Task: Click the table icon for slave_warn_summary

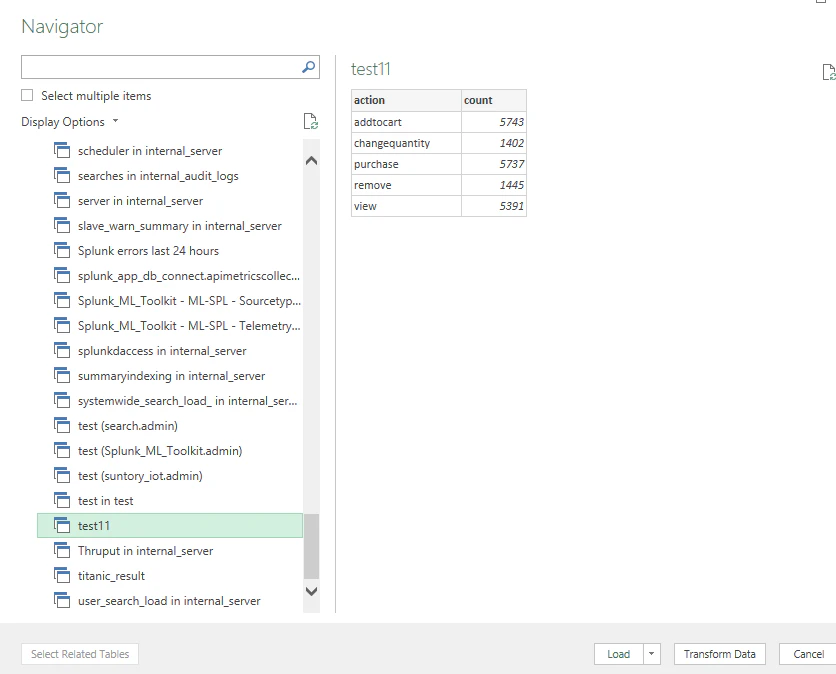Action: tap(62, 226)
